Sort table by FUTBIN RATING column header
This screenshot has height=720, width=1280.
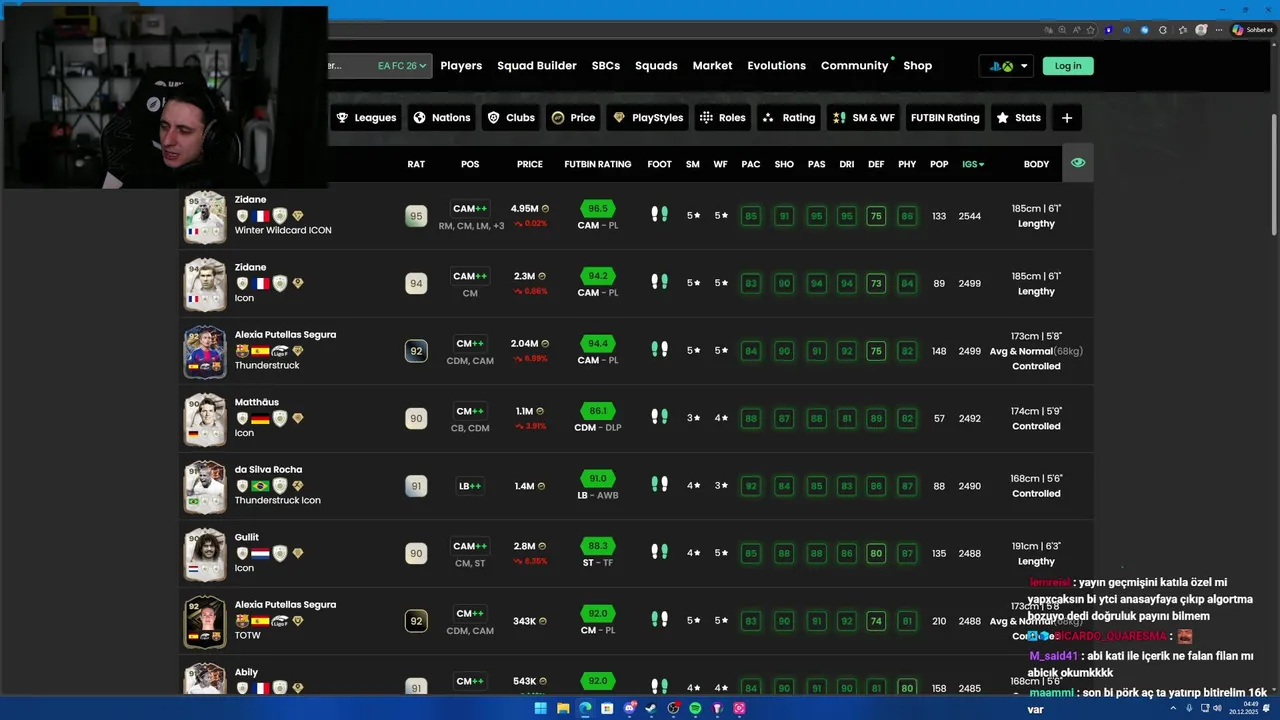[x=598, y=164]
